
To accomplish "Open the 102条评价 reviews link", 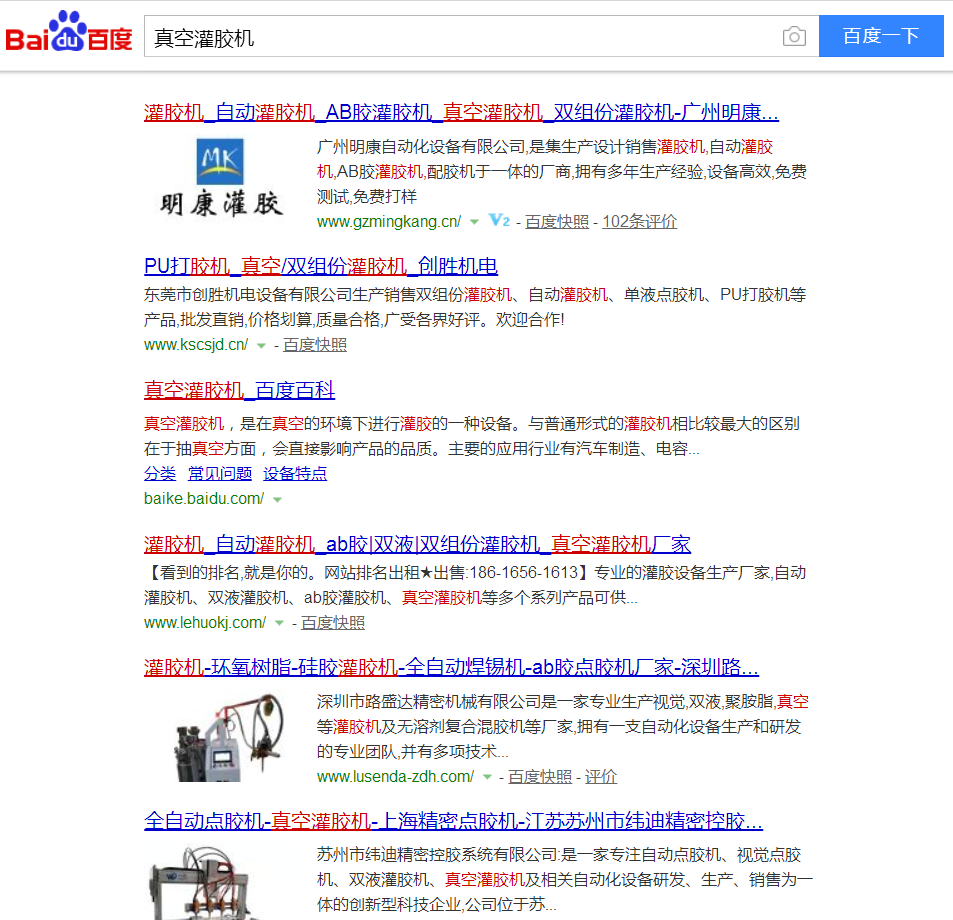I will coord(639,222).
